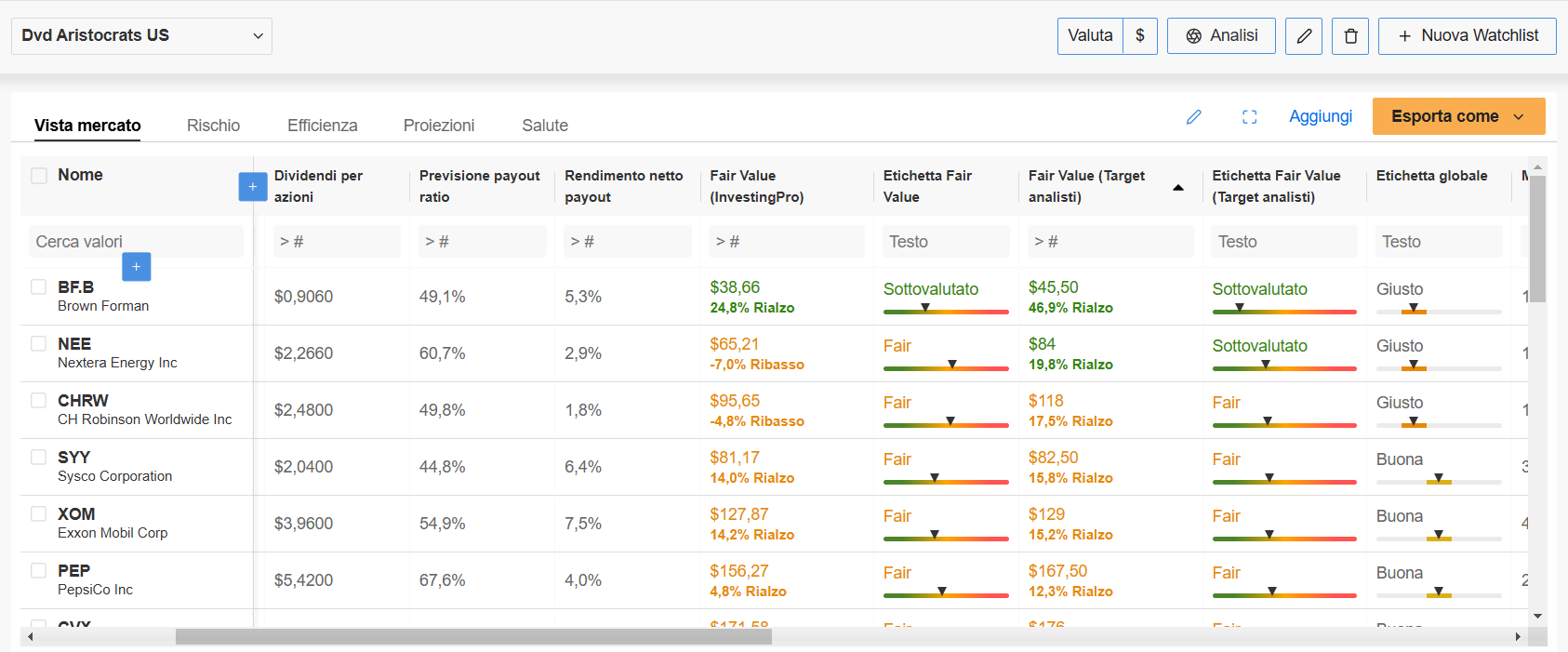Viewport: 1568px width, 652px height.
Task: Click NEE Etichetta Fair Value gauge bar
Action: [x=946, y=367]
